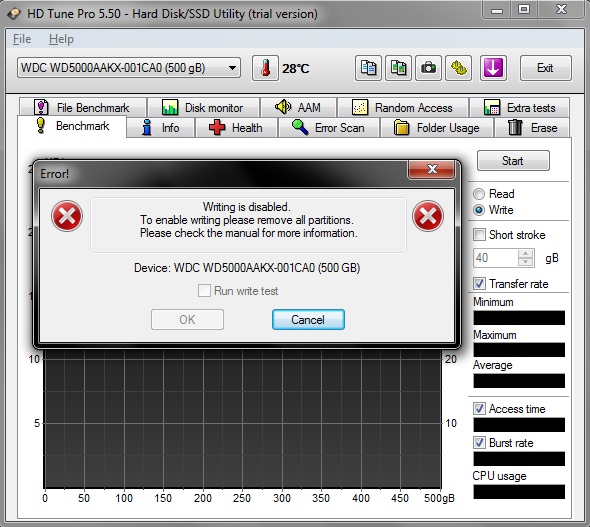This screenshot has width=590, height=527.
Task: Click the Average transfer rate value box
Action: [519, 380]
